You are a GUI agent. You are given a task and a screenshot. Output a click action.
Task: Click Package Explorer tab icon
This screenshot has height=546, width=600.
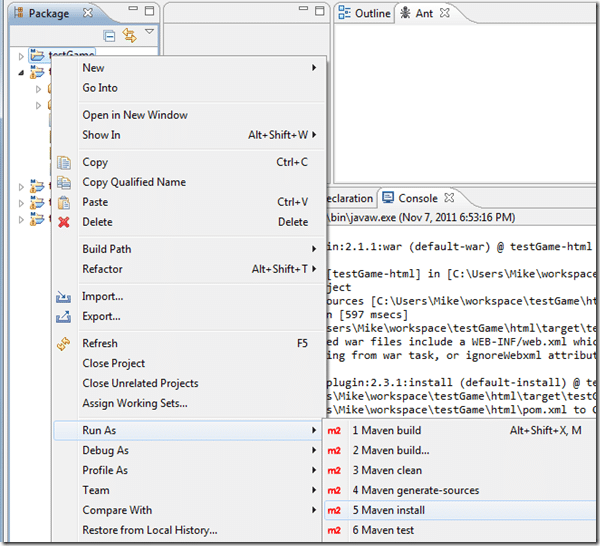[x=19, y=13]
